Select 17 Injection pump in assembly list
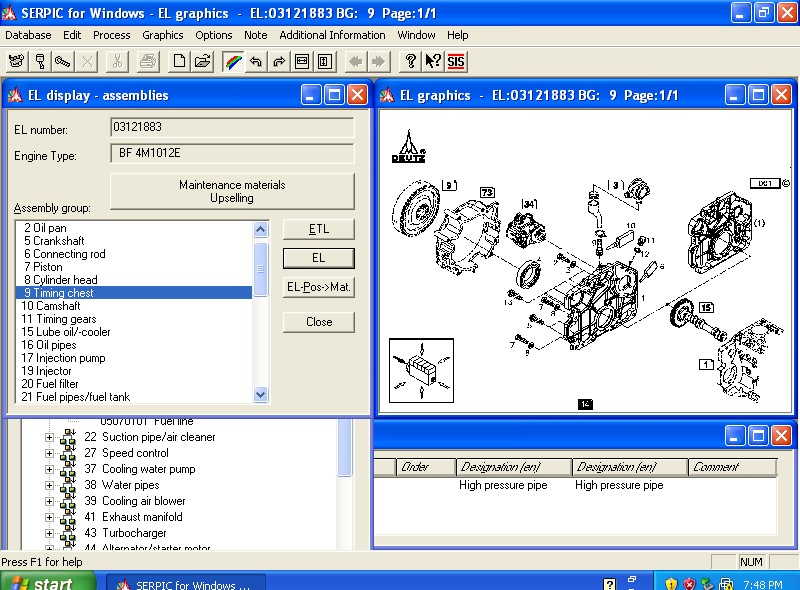This screenshot has height=590, width=800. click(134, 358)
